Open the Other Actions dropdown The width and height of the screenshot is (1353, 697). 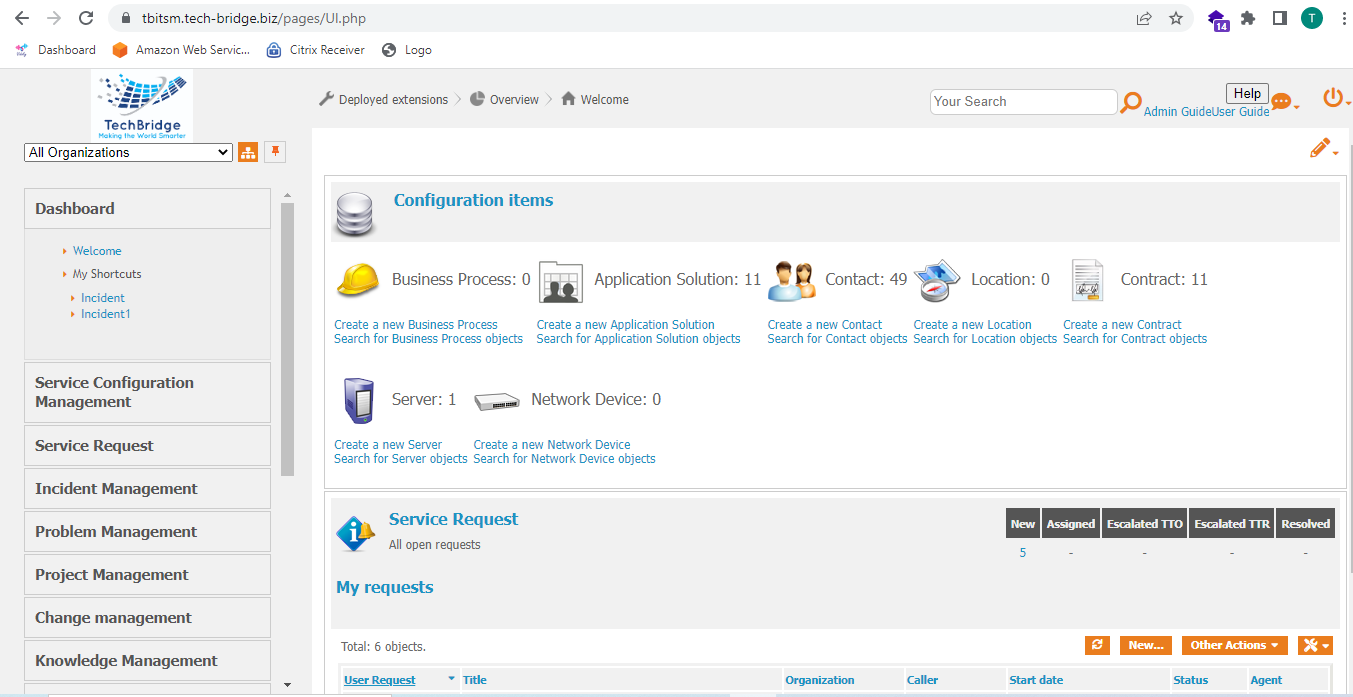[x=1234, y=645]
